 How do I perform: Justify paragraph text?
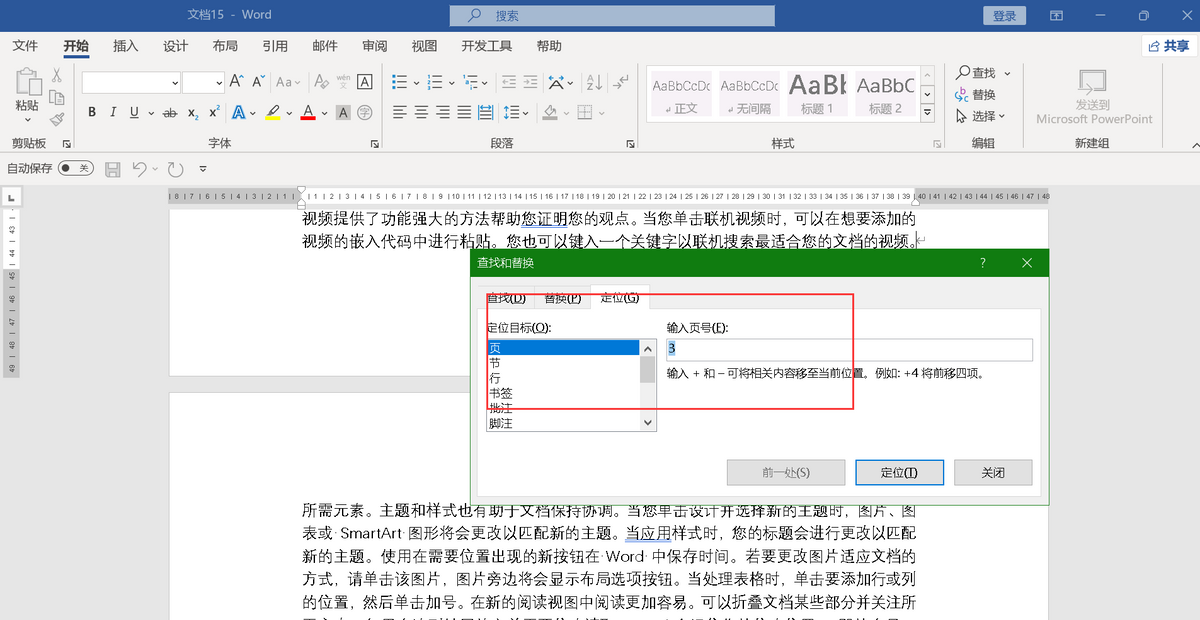466,112
